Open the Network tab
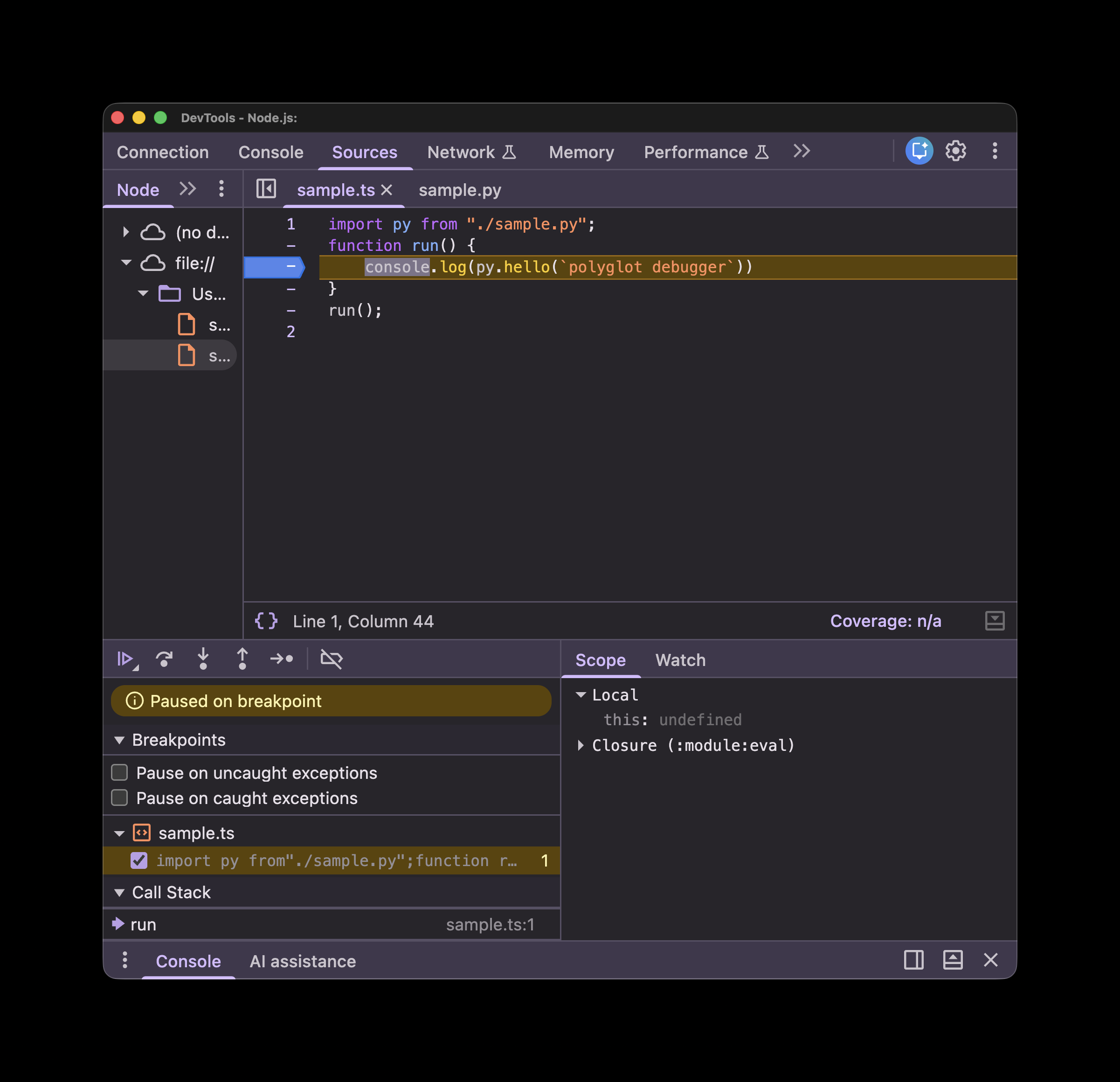This screenshot has width=1120, height=1082. coord(471,152)
